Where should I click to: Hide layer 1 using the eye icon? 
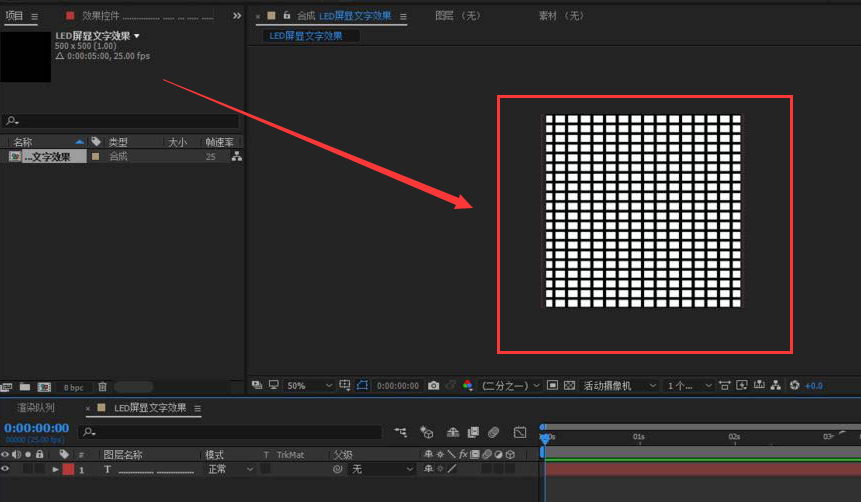5,469
